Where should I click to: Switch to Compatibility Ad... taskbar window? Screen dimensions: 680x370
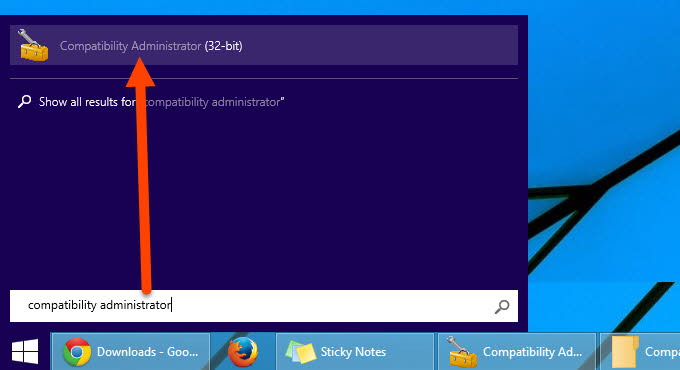coord(517,352)
